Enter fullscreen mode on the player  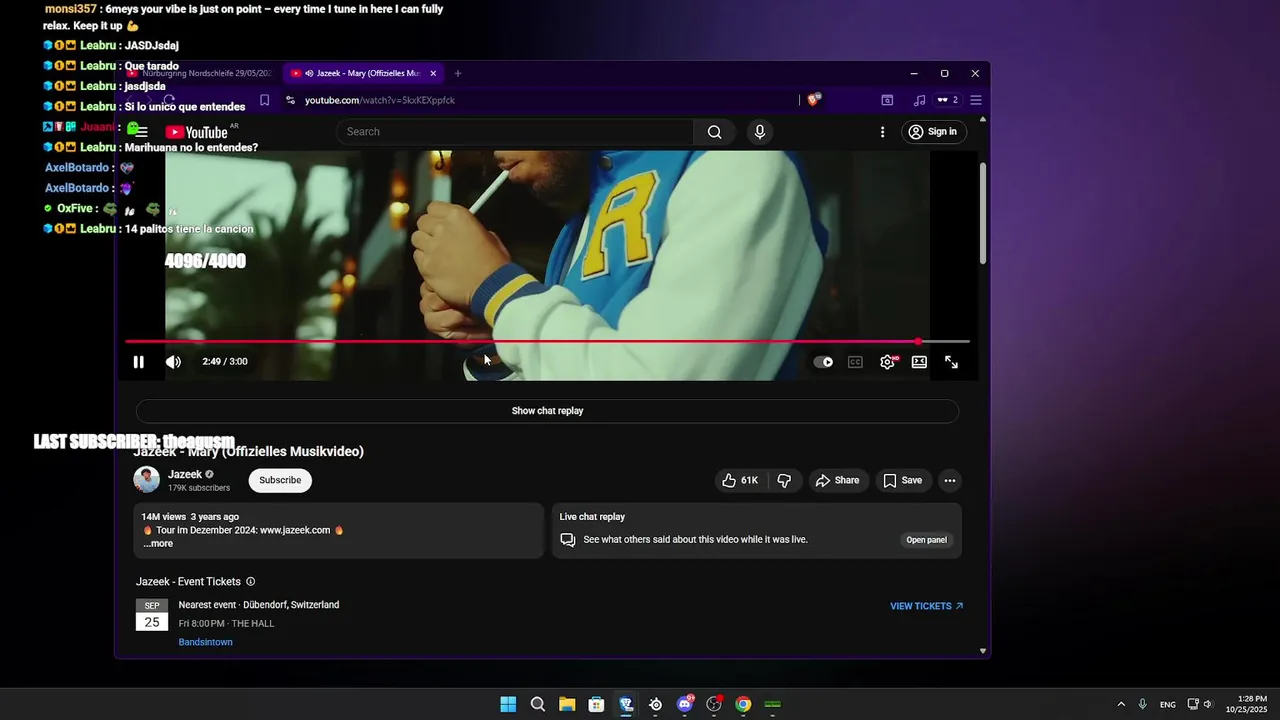coord(951,362)
